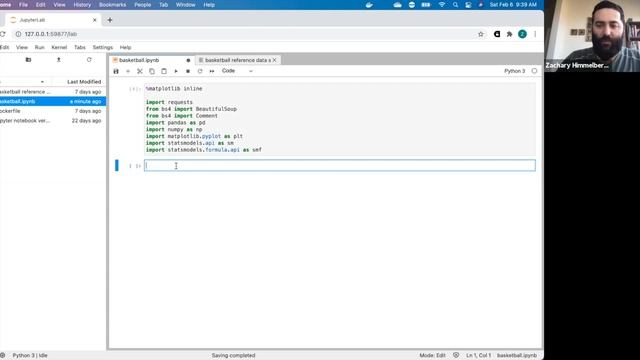Click Zachary Himmelberger's webcam video thumbnail

(x=592, y=36)
